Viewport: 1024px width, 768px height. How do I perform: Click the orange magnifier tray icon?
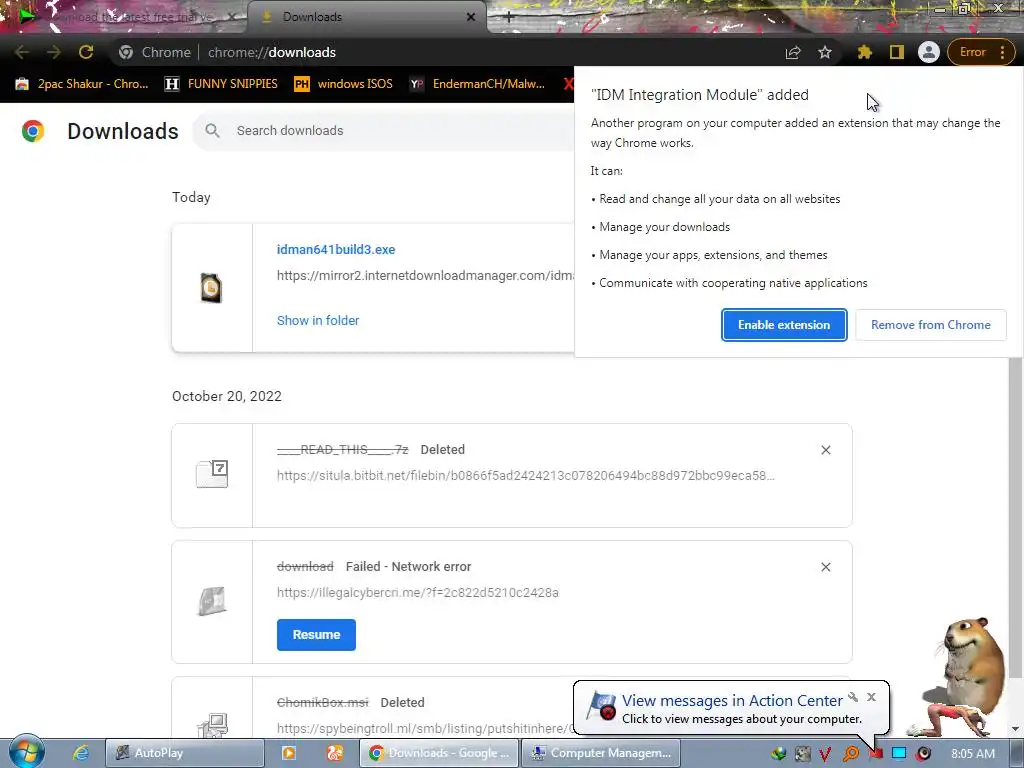point(851,754)
